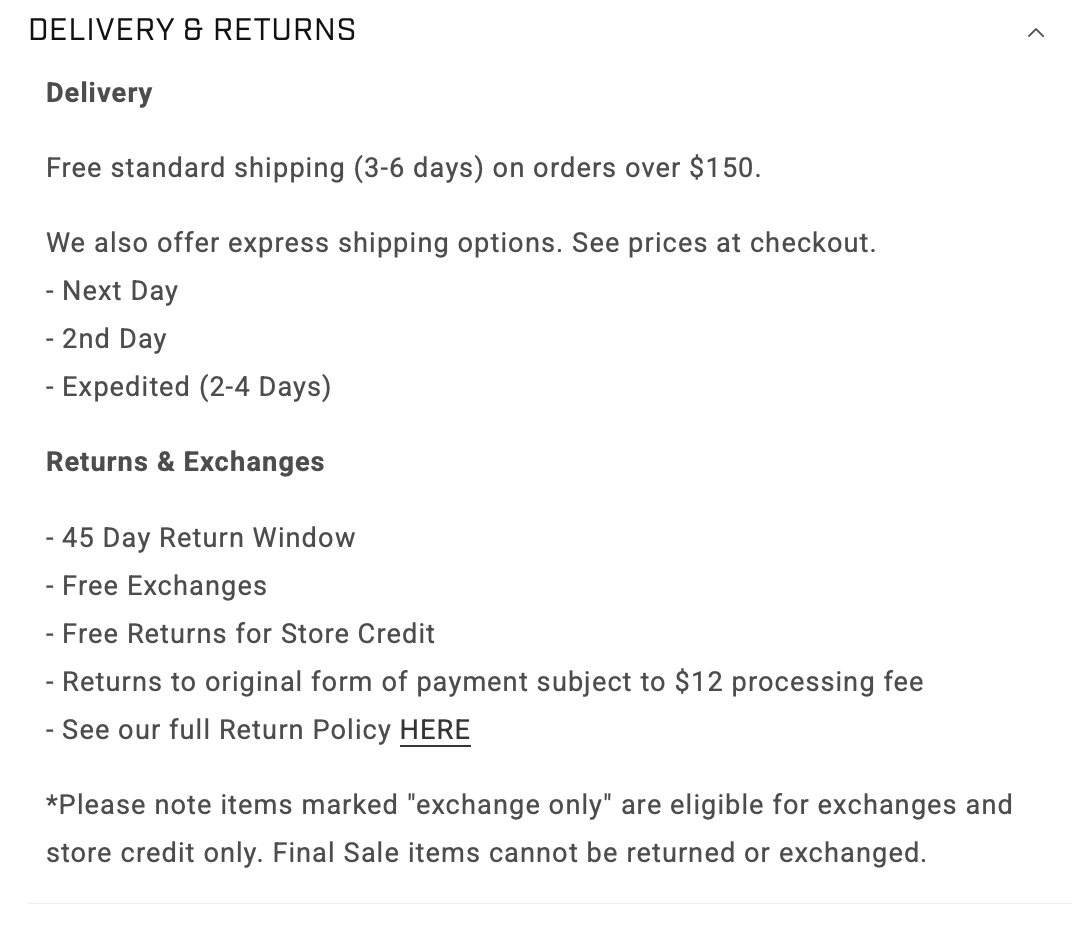The image size is (1074, 932).
Task: Click the 'See prices at checkout' sentence
Action: click(723, 243)
